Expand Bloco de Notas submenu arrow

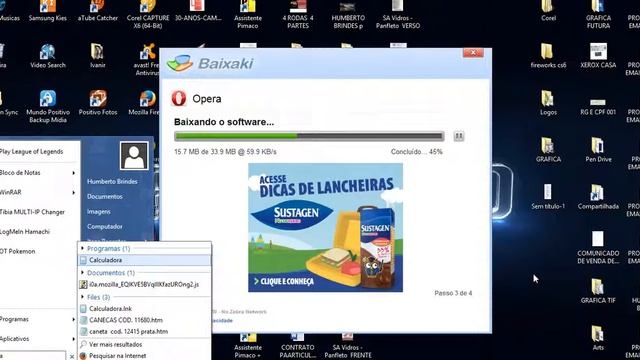point(74,173)
